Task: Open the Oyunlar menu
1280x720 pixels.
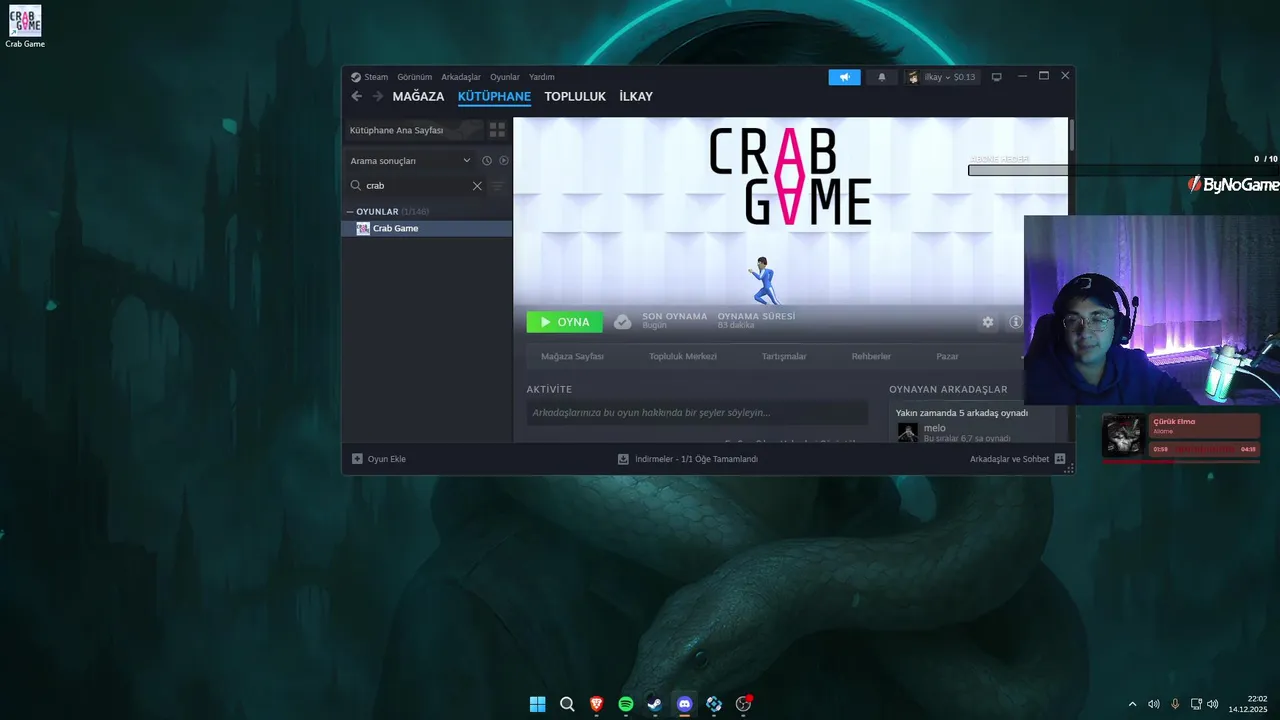Action: (505, 77)
